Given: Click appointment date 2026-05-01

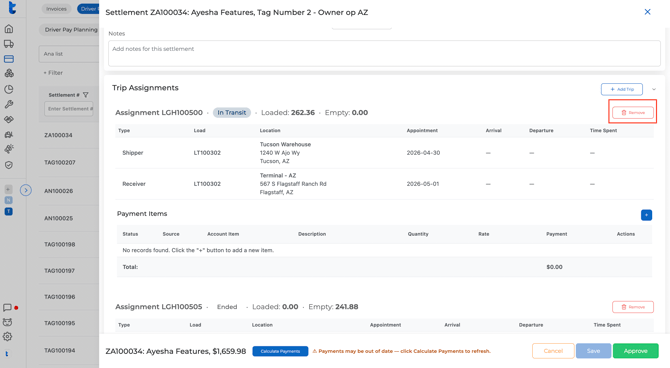Looking at the screenshot, I should [423, 184].
